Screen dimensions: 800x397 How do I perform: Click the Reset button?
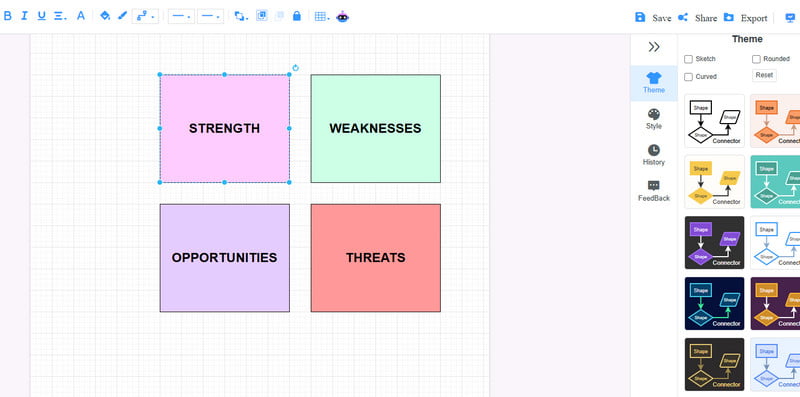point(764,75)
